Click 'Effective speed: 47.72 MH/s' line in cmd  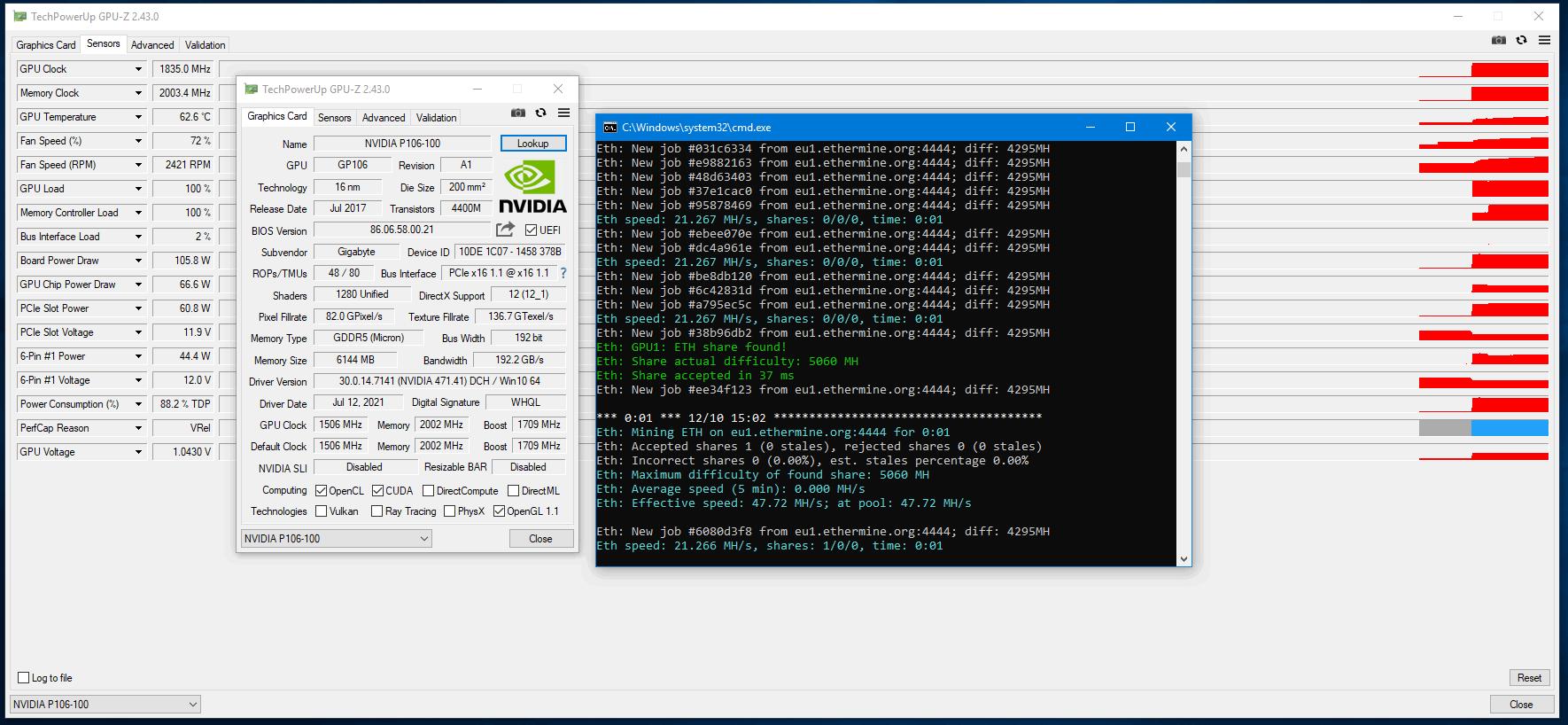[784, 503]
